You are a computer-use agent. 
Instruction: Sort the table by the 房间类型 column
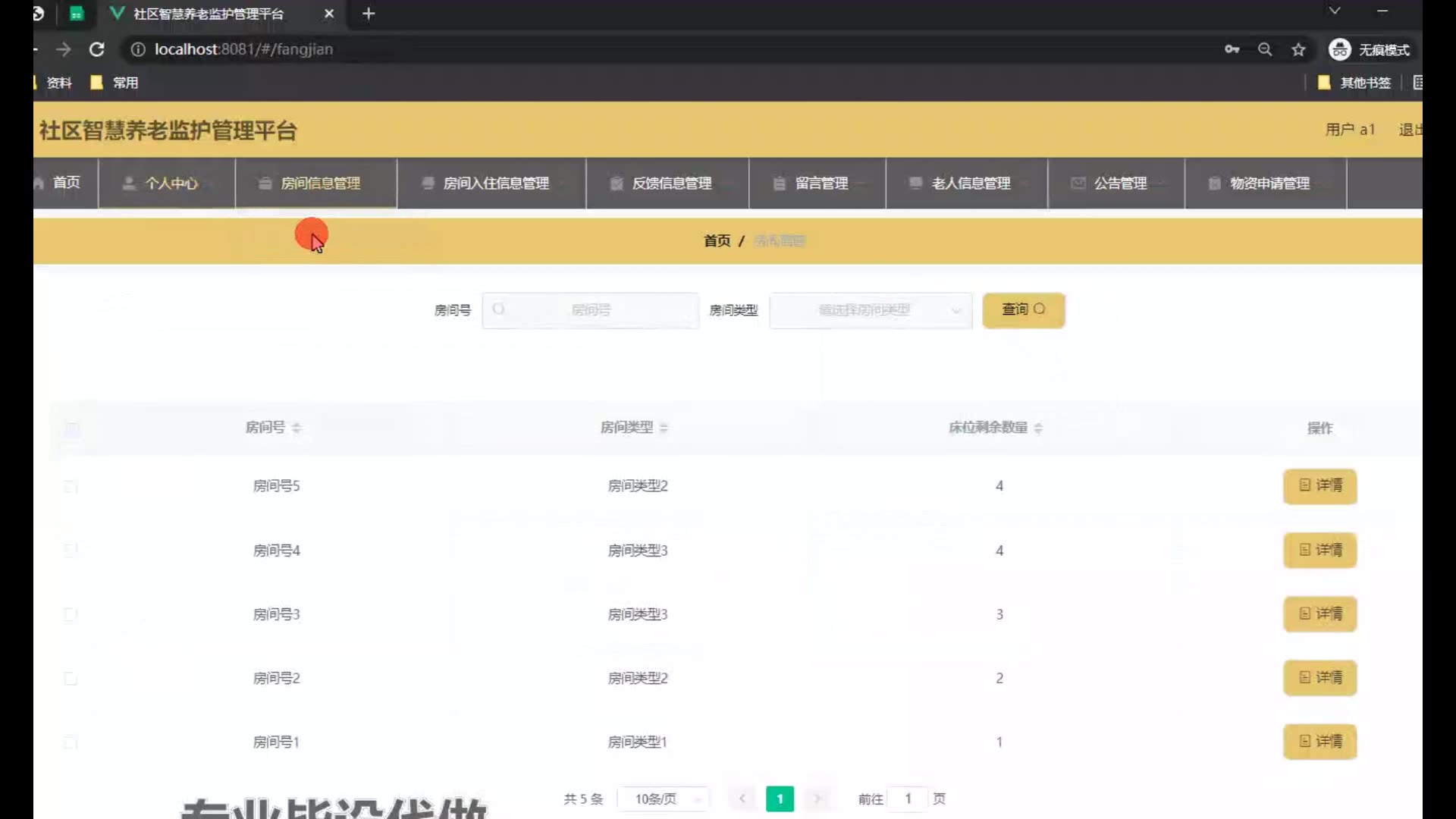664,428
